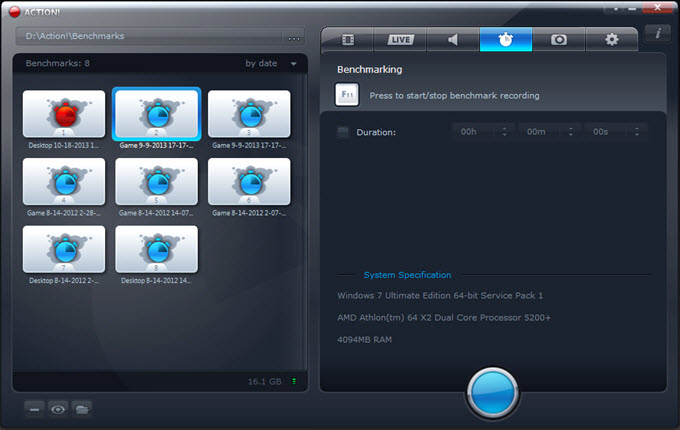The width and height of the screenshot is (680, 430).
Task: Adjust the 00s seconds stepper arrows
Action: click(x=637, y=132)
